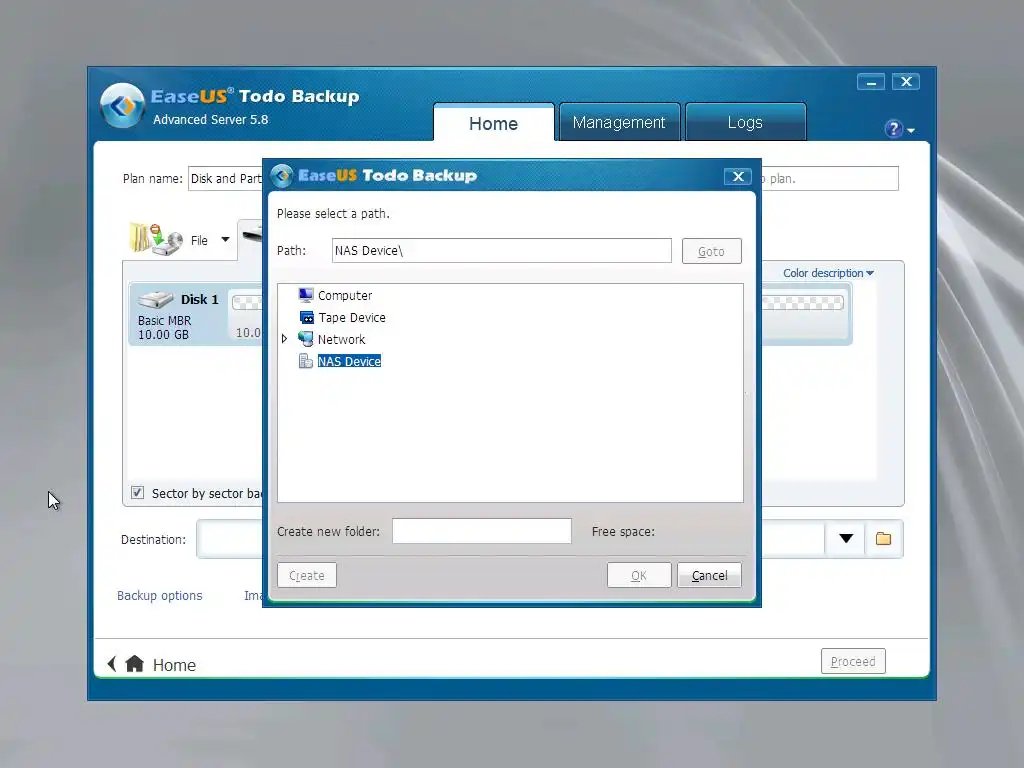Screen dimensions: 1024x768
Task: Toggle the Sector by sector backup checkbox
Action: click(x=137, y=492)
